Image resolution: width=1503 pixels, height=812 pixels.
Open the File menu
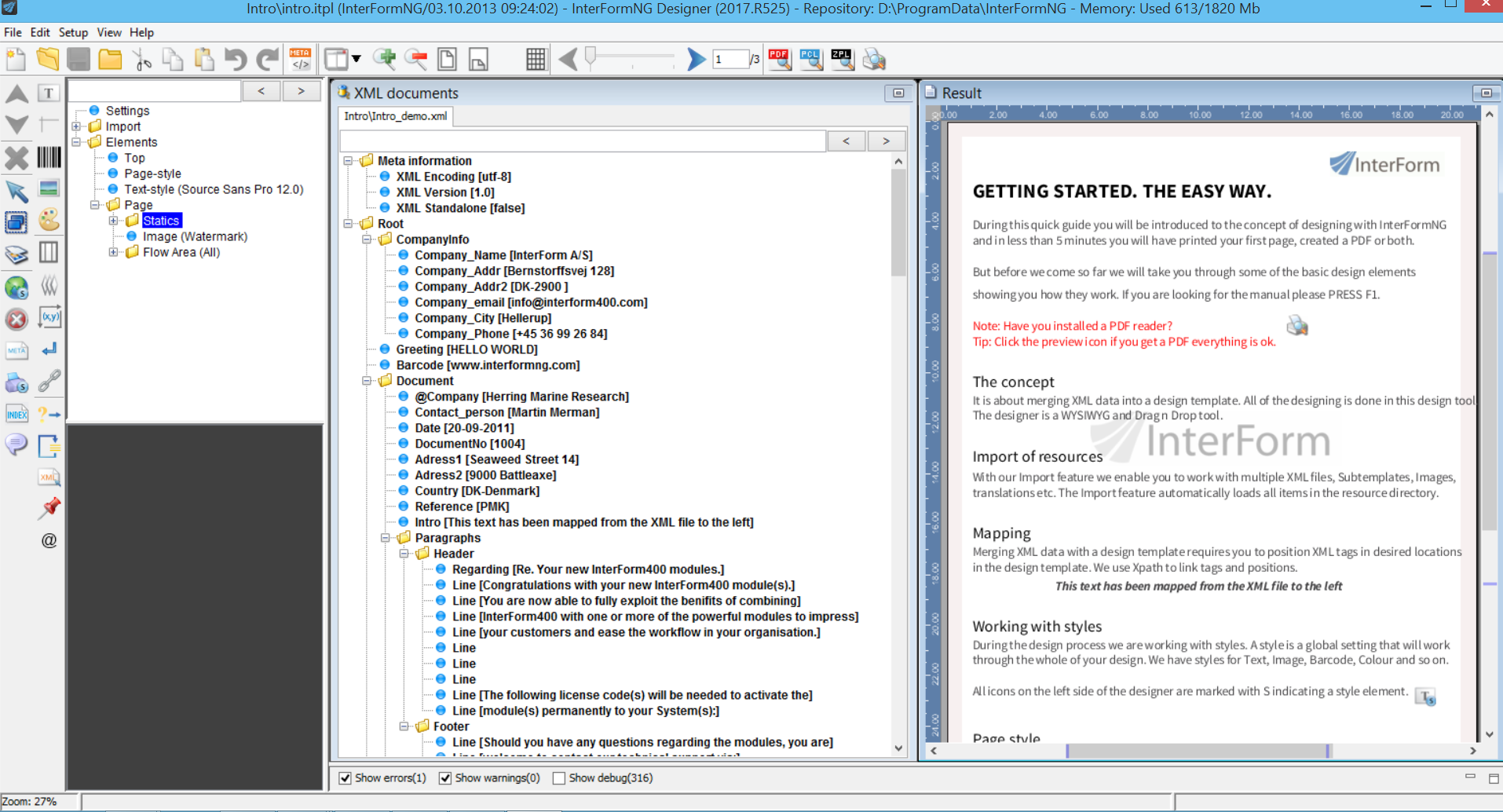point(13,32)
